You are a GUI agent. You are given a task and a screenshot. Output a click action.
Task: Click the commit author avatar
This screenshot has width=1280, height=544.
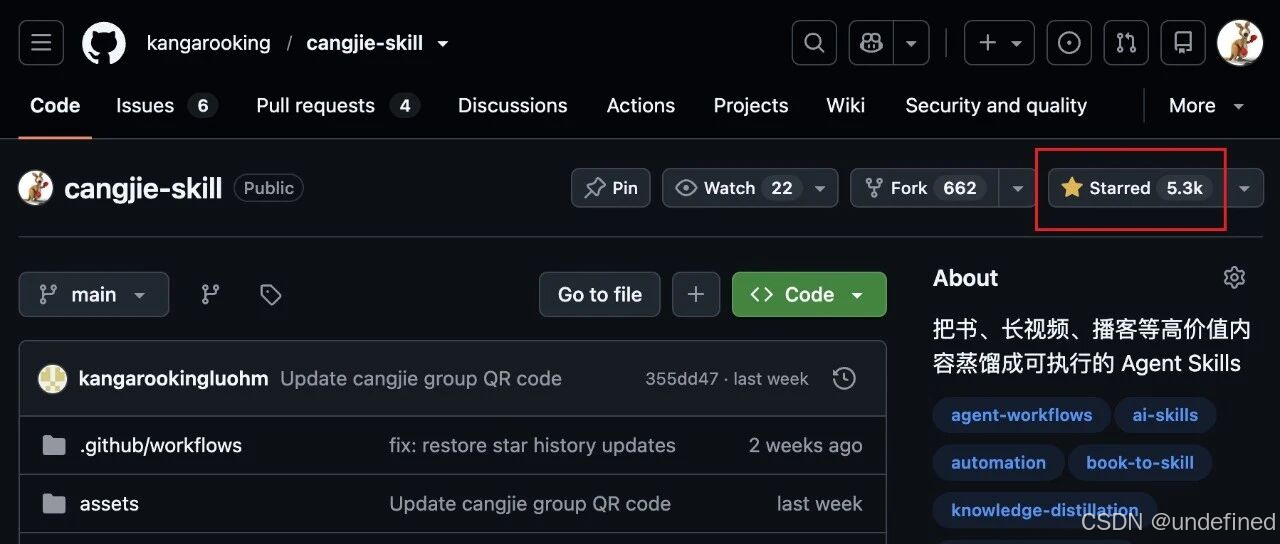(52, 379)
